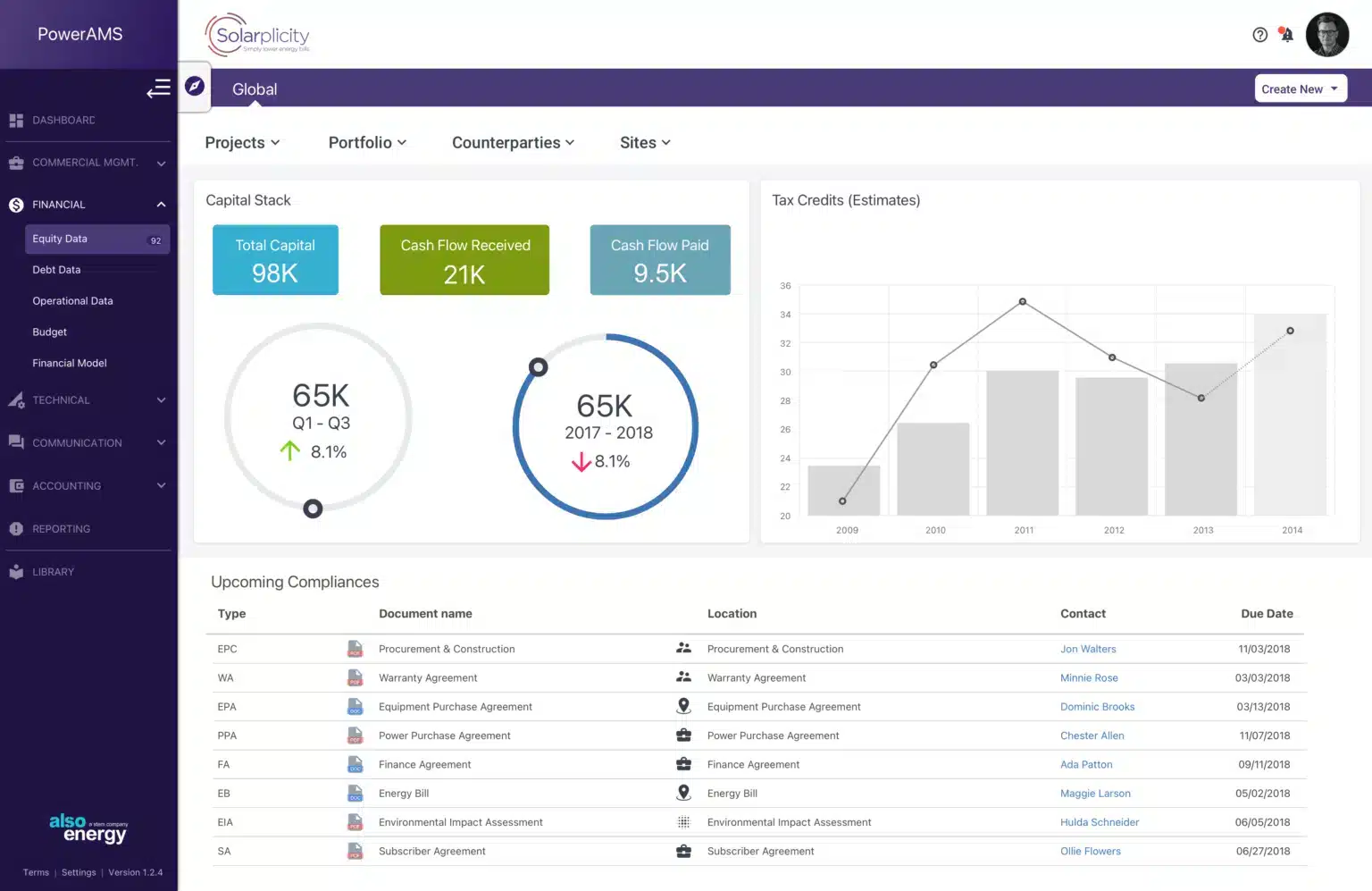Click the Settings link at bottom left
Image resolution: width=1372 pixels, height=891 pixels.
[79, 872]
